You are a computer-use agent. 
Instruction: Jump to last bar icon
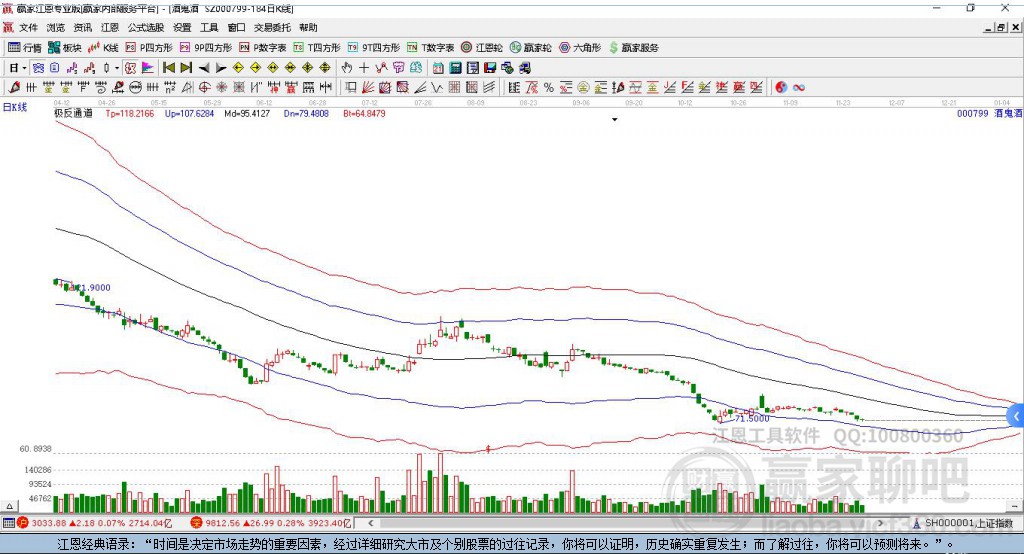pos(186,68)
